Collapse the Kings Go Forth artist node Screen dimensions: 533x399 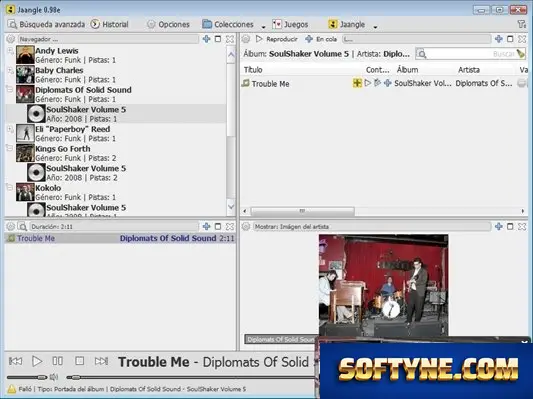10,149
